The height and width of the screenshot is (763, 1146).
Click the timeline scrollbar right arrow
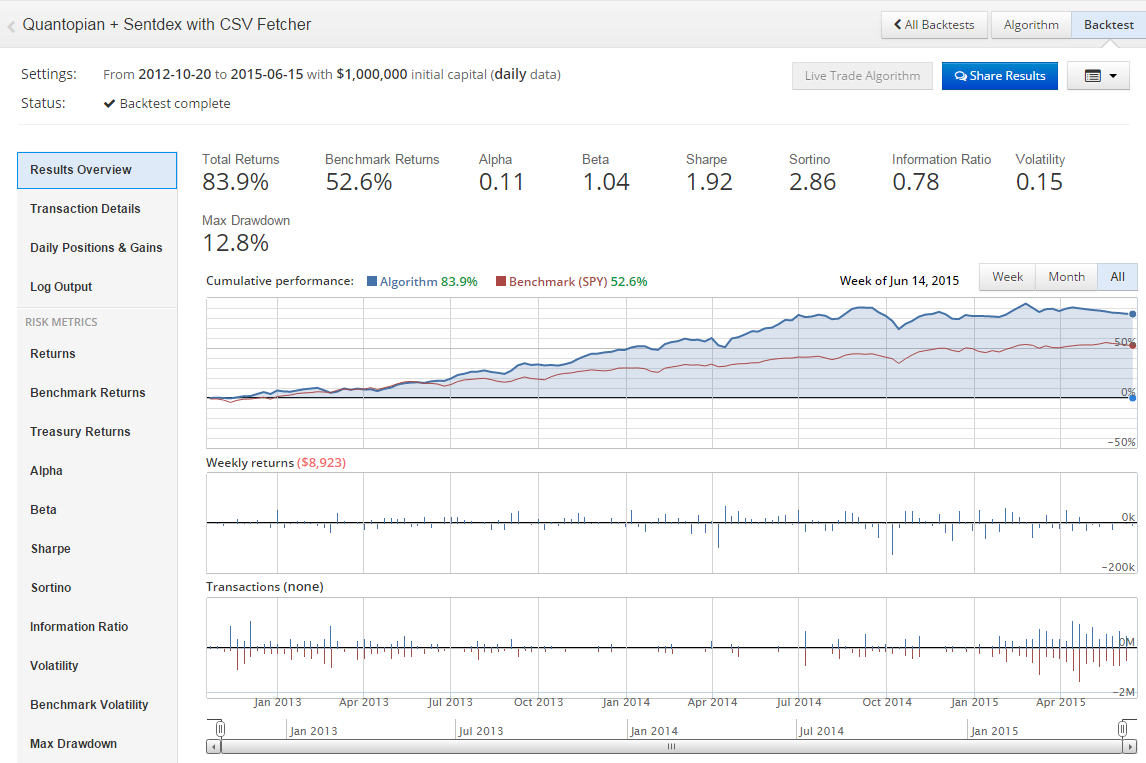(x=1130, y=746)
